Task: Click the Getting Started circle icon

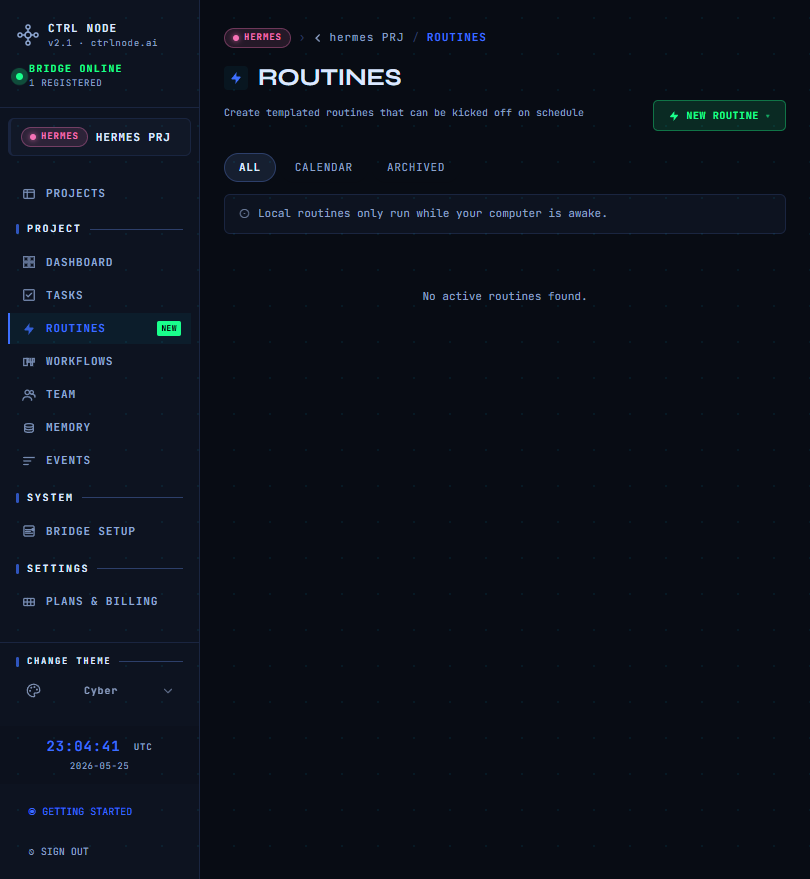Action: (x=32, y=812)
